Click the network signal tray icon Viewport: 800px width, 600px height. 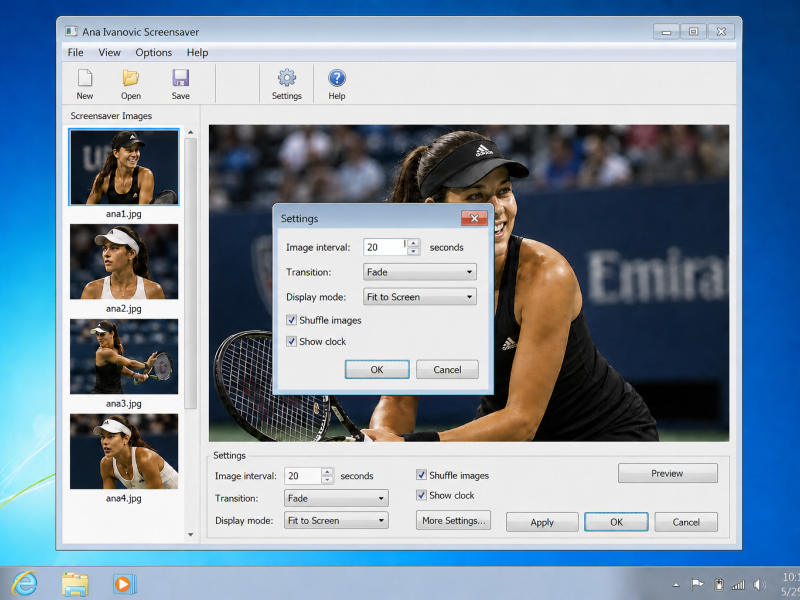738,584
